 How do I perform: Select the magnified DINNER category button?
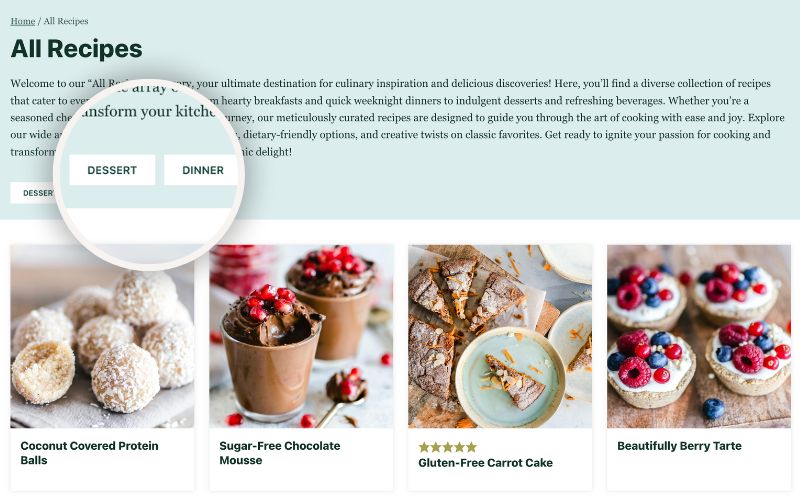[202, 170]
